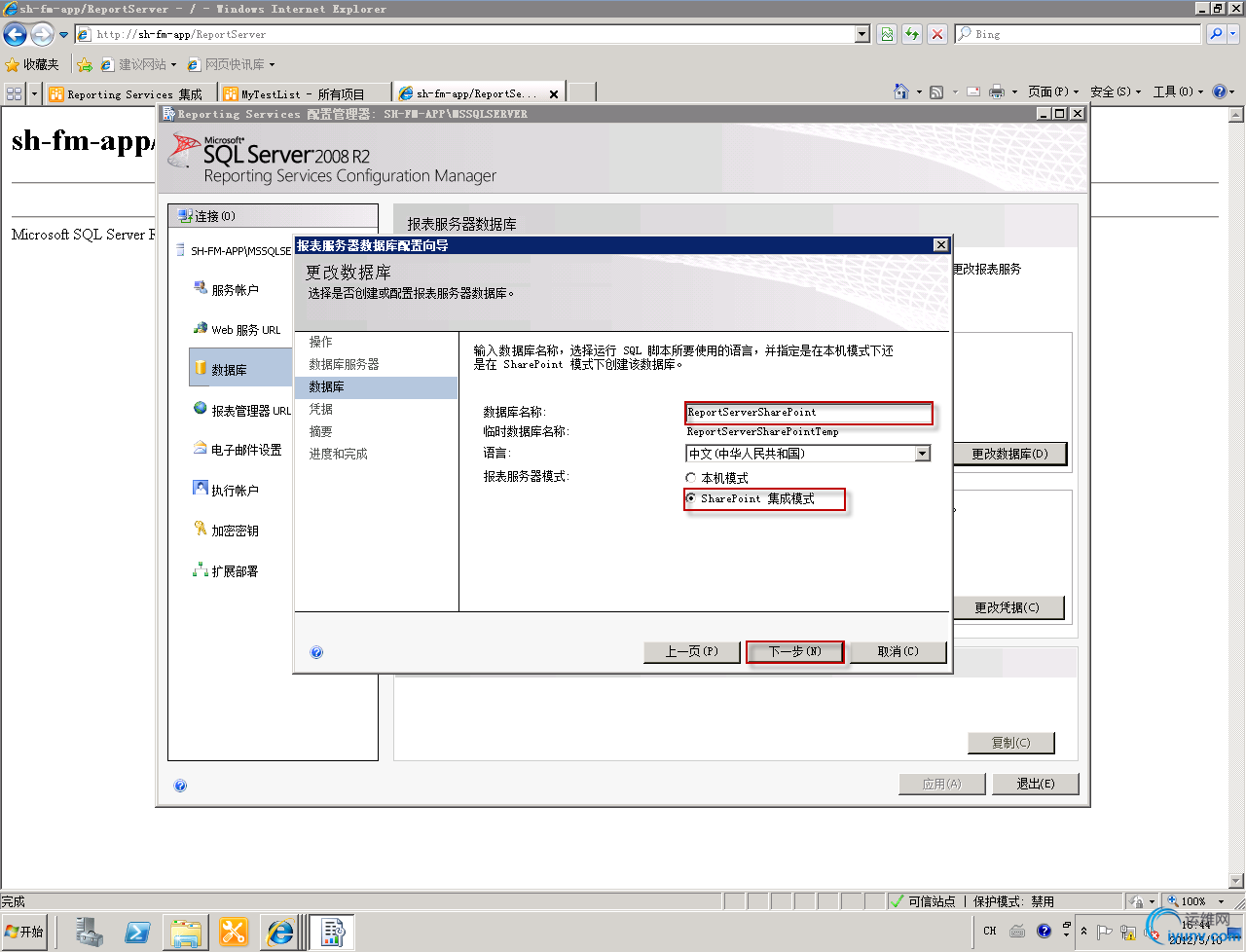Viewport: 1246px width, 952px height.
Task: Open IE Help with the question mark icon
Action: point(1220,92)
